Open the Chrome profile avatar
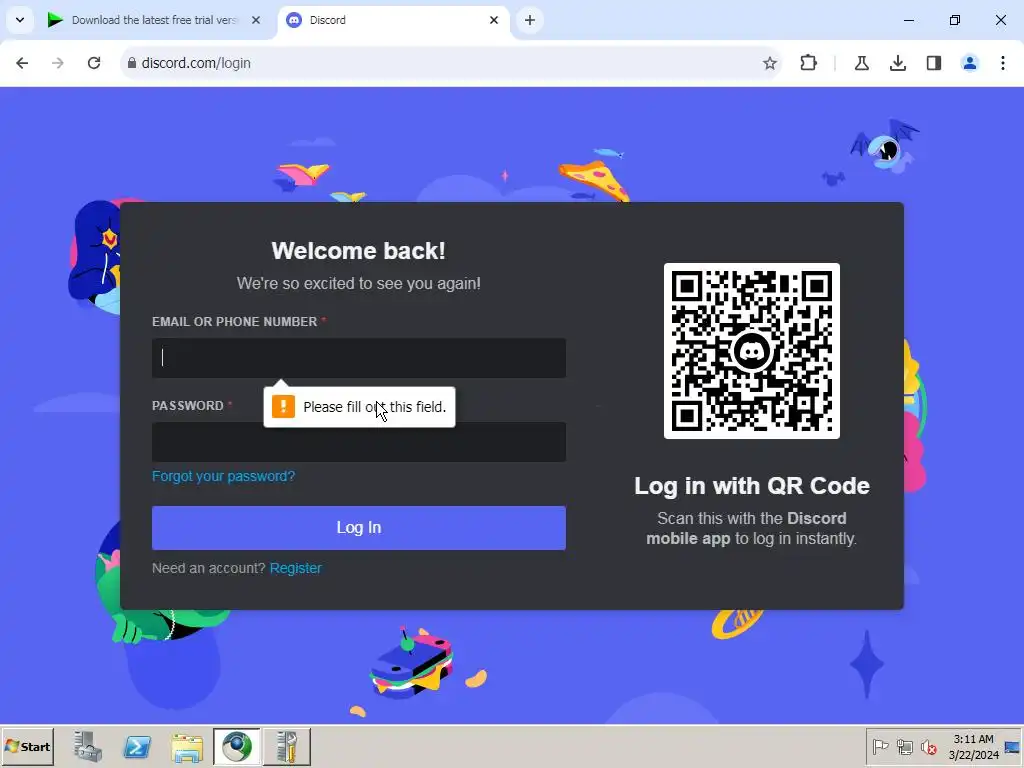The image size is (1024, 768). pyautogui.click(x=970, y=63)
